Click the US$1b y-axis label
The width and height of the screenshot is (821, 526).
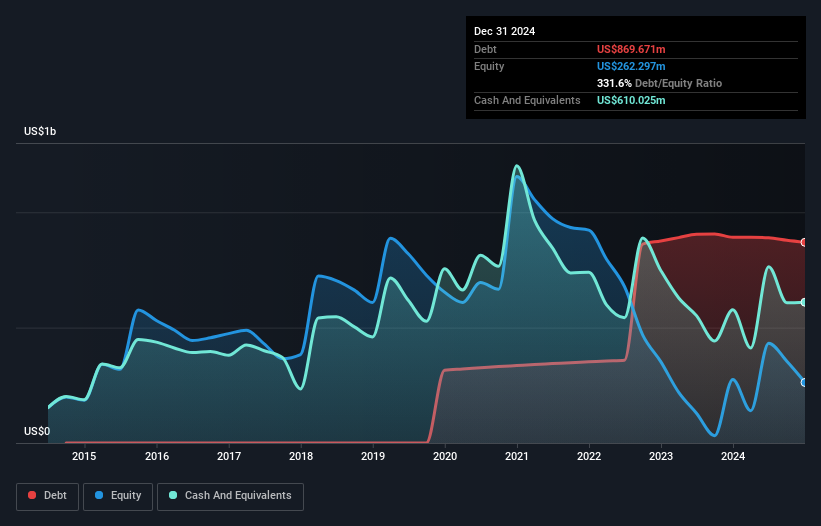tap(40, 131)
